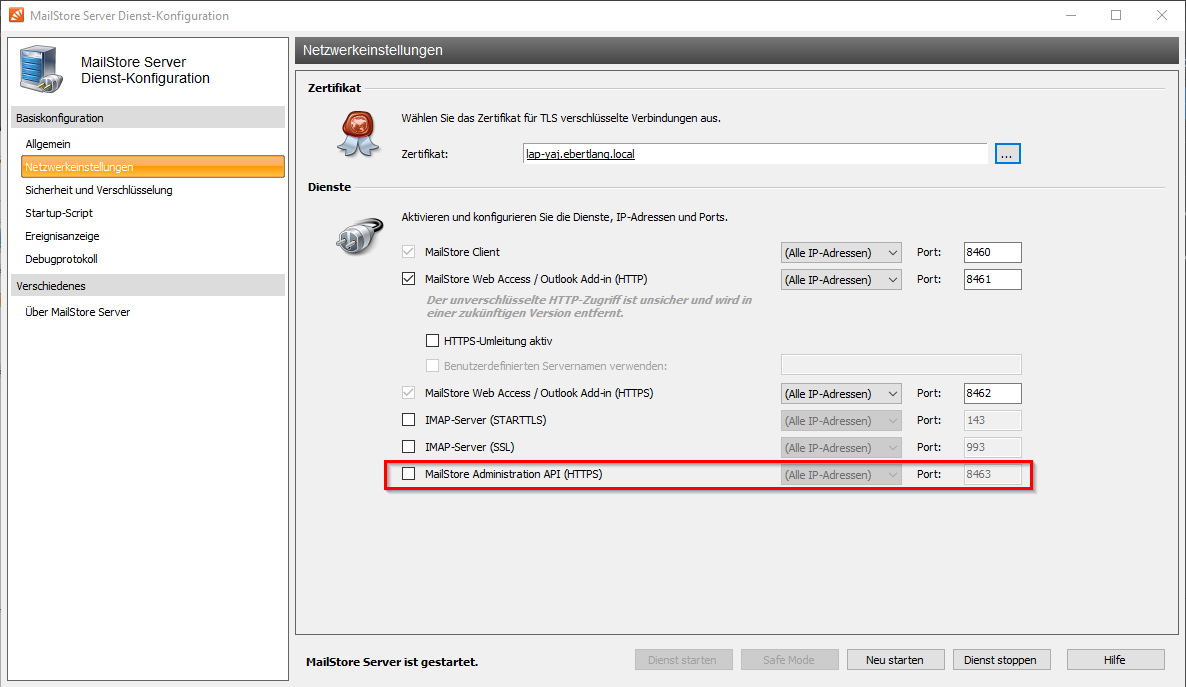The width and height of the screenshot is (1186, 687).
Task: Click the Hilfe button
Action: 1115,660
